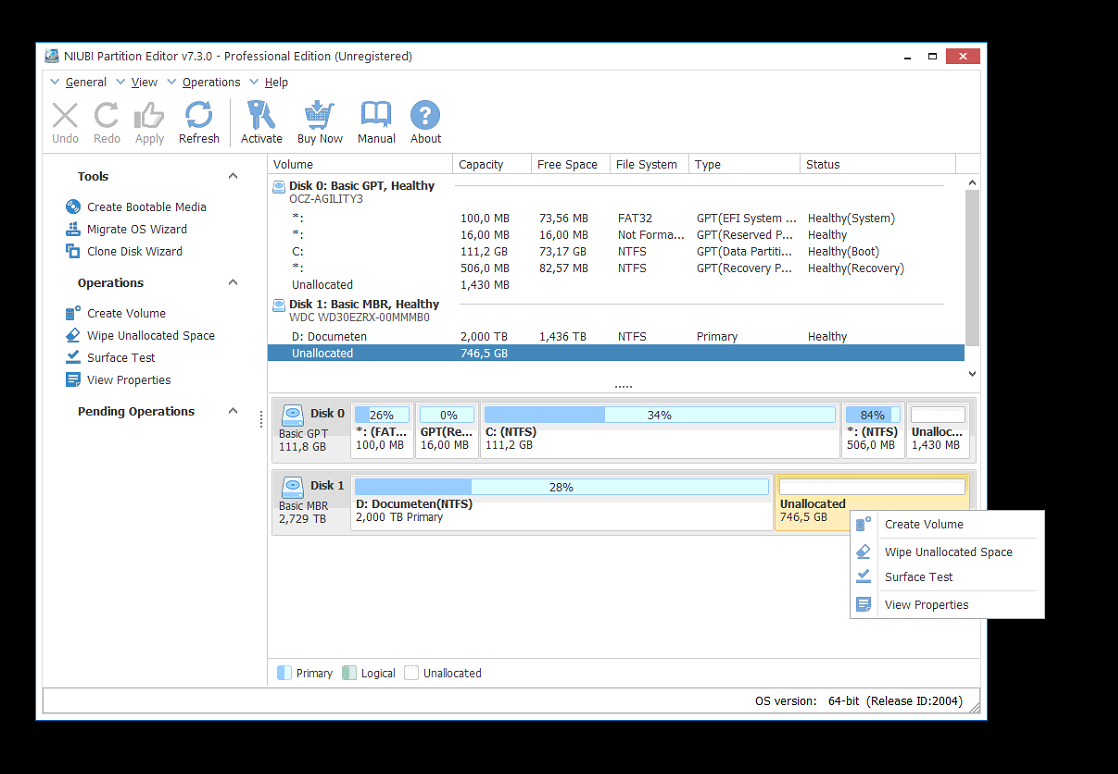This screenshot has width=1118, height=774.
Task: Open the General menu
Action: [85, 82]
